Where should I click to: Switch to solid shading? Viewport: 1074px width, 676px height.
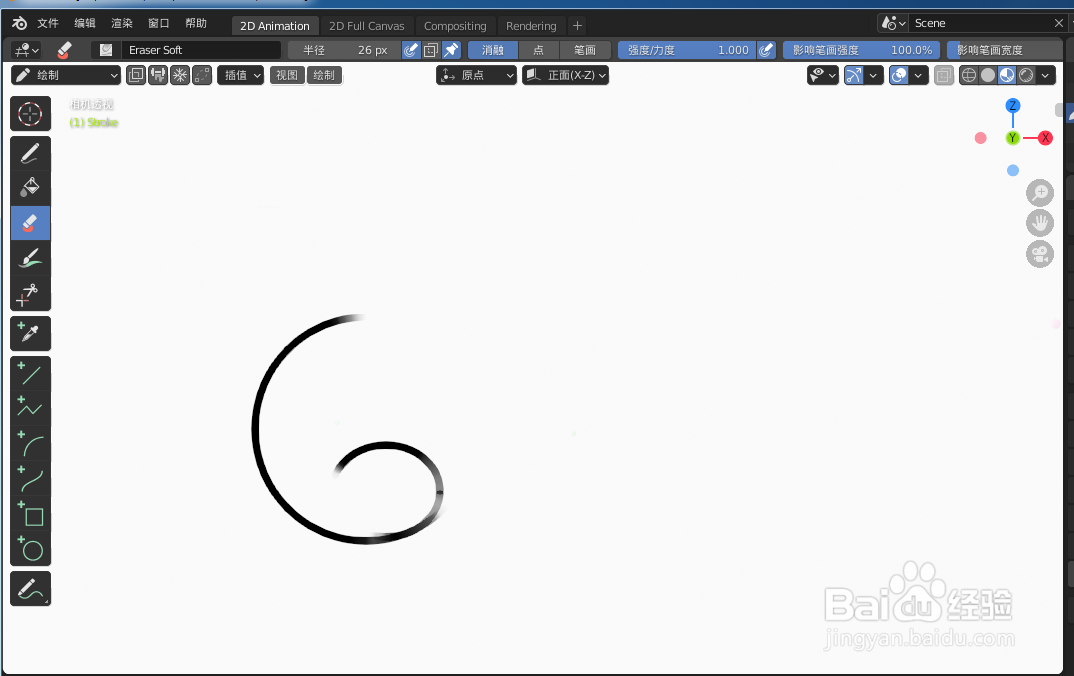988,75
